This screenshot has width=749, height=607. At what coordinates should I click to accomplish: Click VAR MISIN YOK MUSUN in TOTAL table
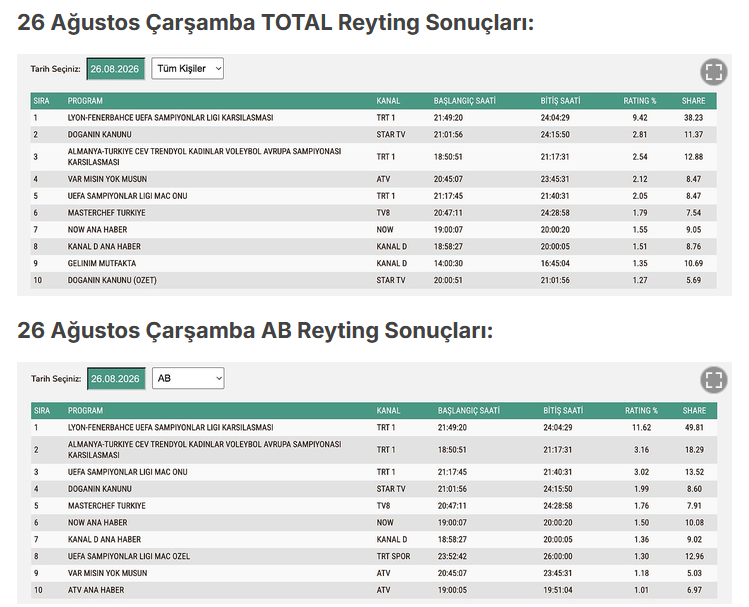coord(107,179)
